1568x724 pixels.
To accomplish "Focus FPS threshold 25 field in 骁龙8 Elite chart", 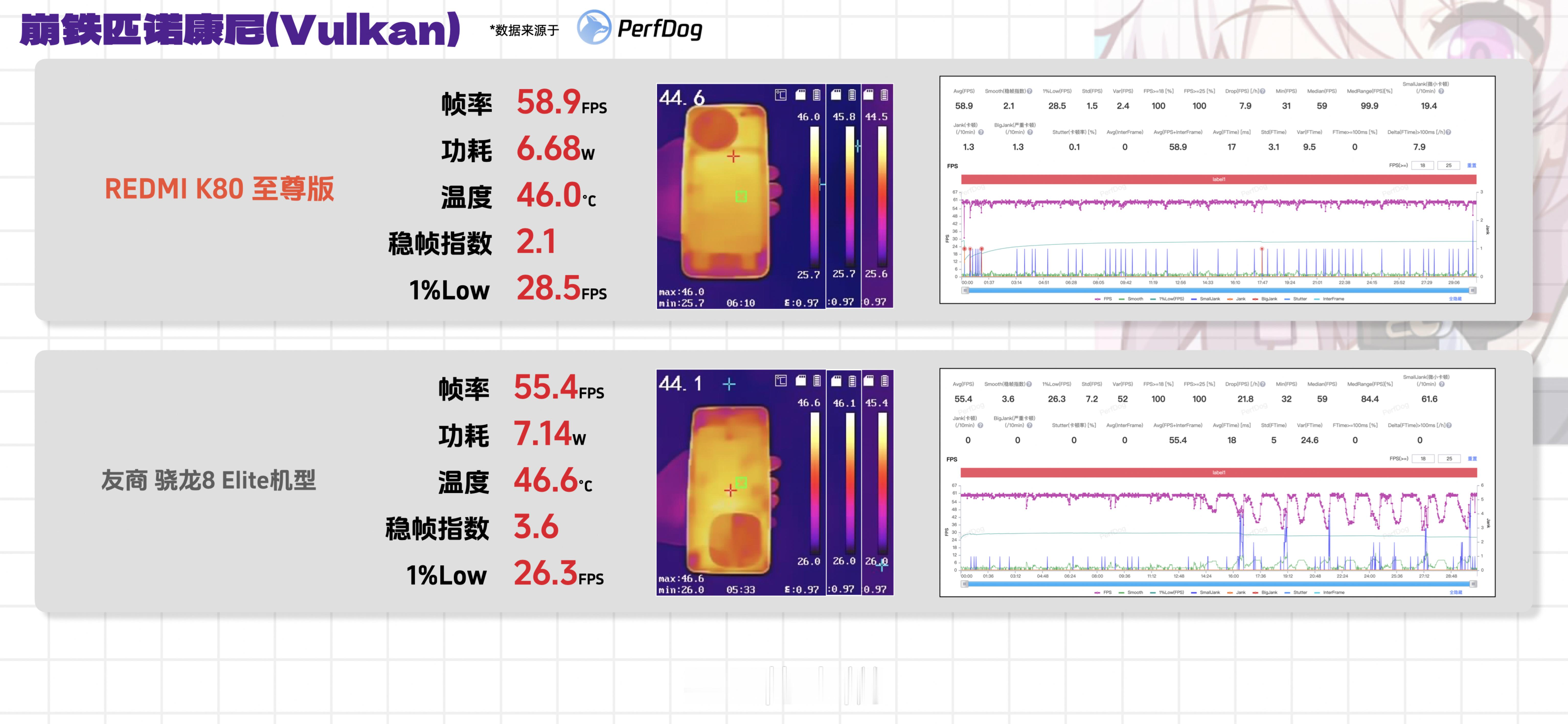I will pyautogui.click(x=1449, y=459).
